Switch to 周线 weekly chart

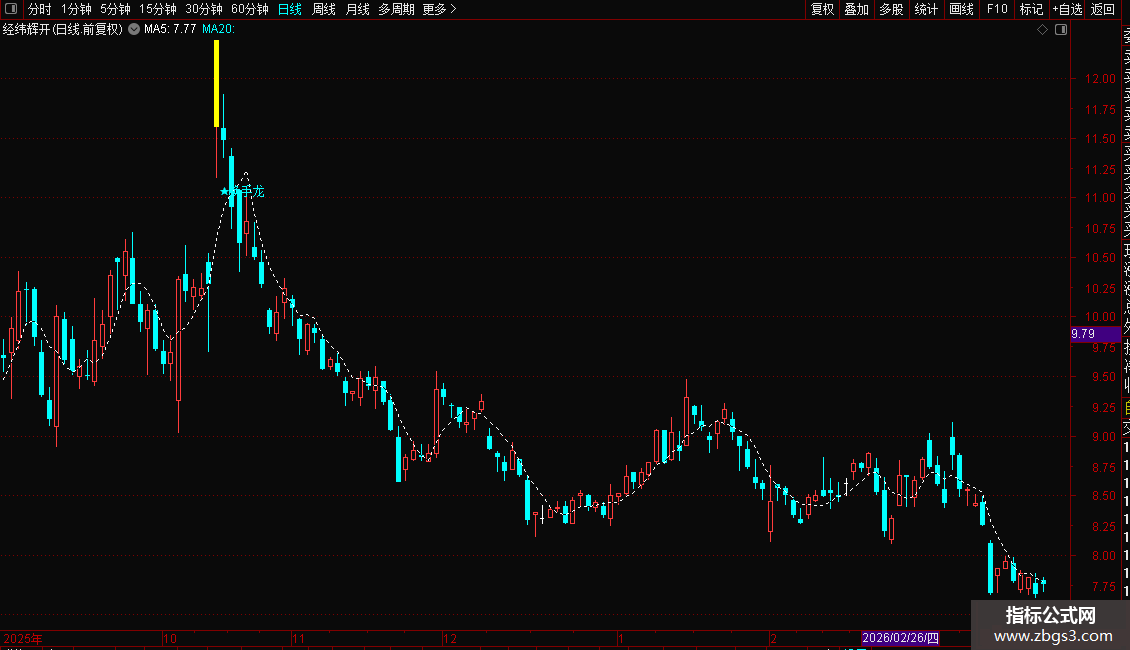324,9
